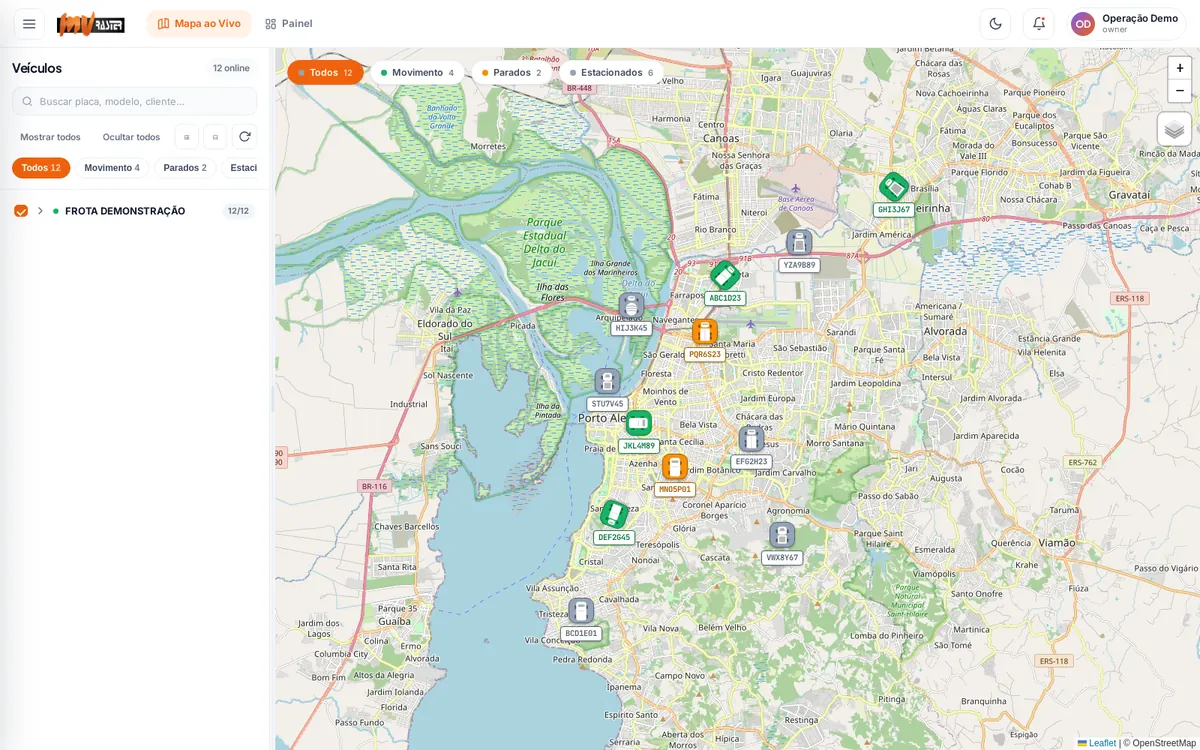Viewport: 1200px width, 750px height.
Task: Select sidebar Movimento 4 filter
Action: [112, 168]
